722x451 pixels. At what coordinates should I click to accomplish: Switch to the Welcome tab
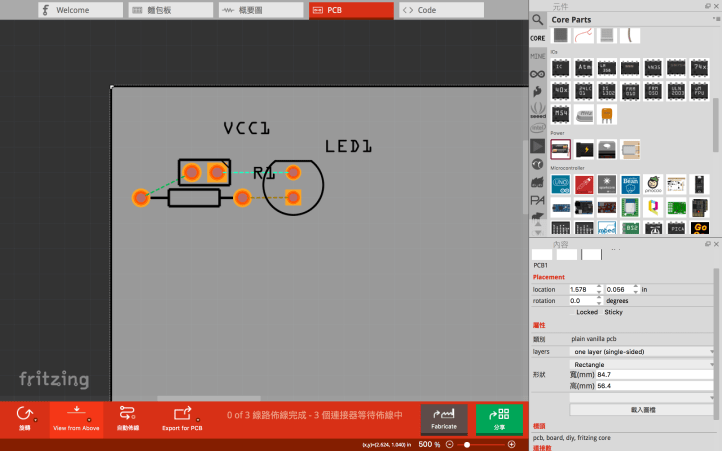(x=81, y=10)
